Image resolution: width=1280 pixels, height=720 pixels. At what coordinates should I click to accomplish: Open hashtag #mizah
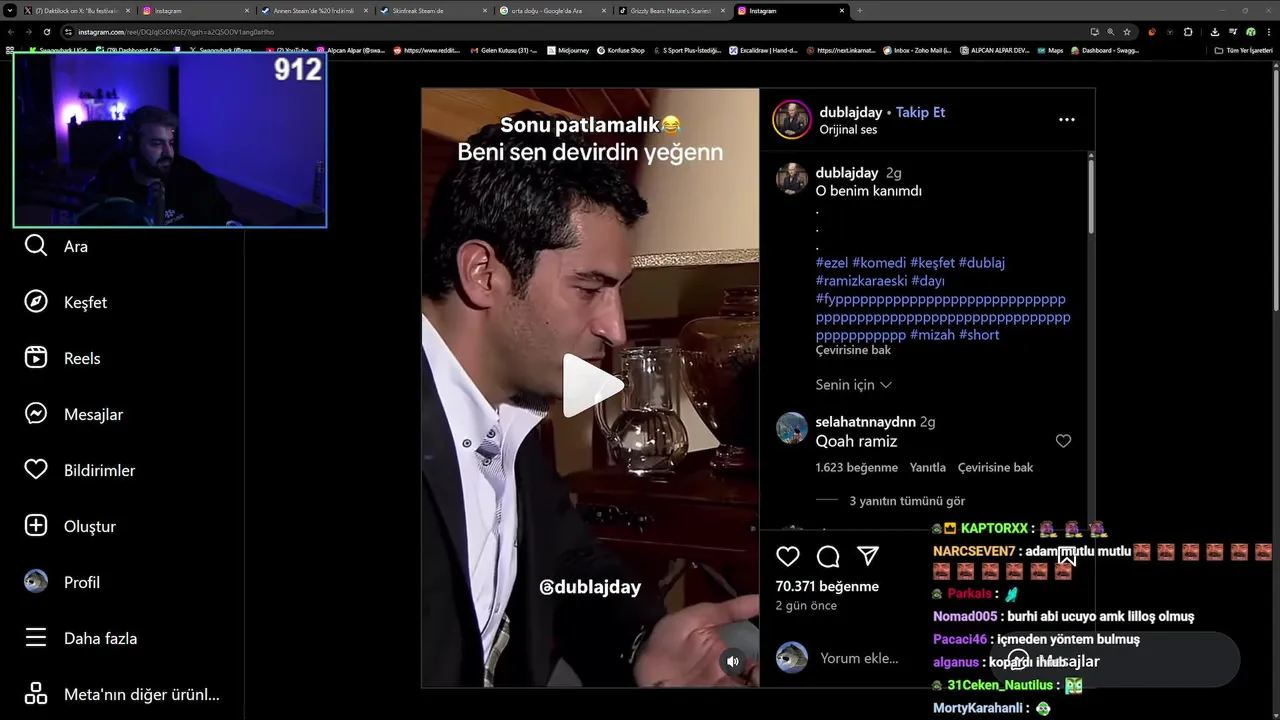932,335
